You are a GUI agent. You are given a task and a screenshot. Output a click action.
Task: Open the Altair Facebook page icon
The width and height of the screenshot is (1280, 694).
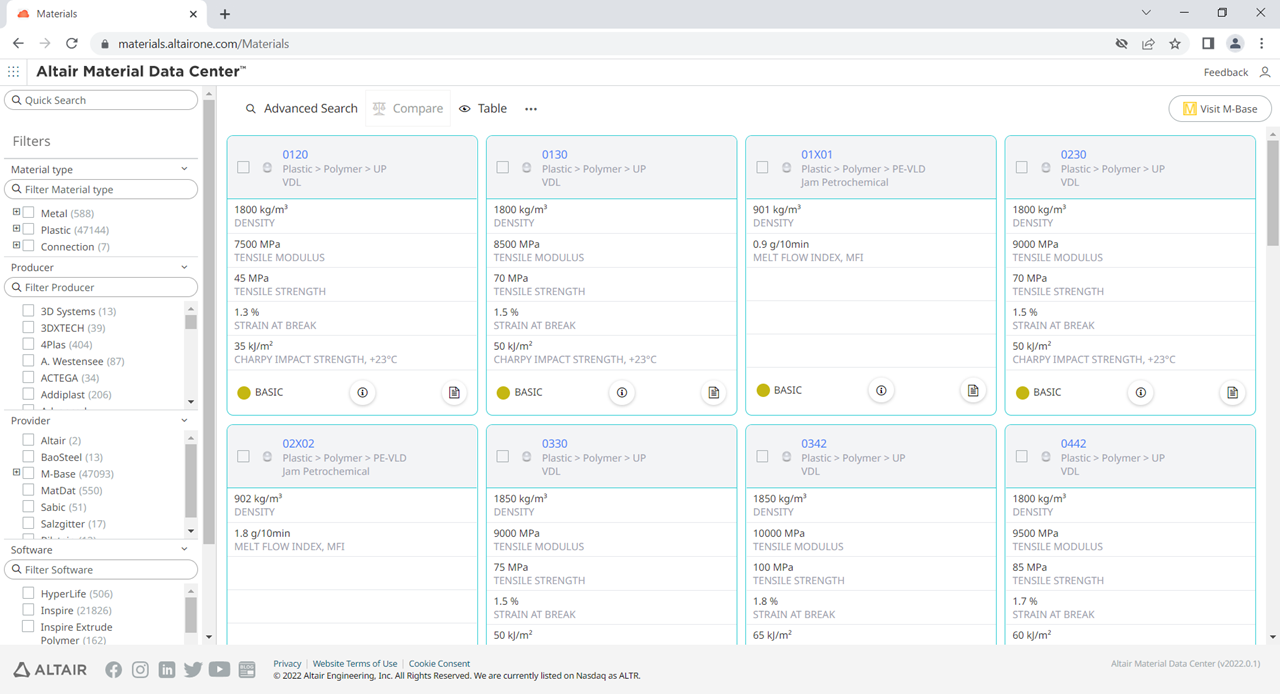[114, 670]
